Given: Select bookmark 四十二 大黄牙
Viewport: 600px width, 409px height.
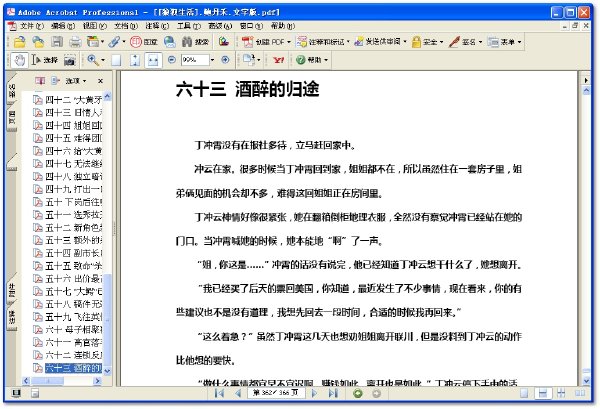Looking at the screenshot, I should pyautogui.click(x=73, y=100).
